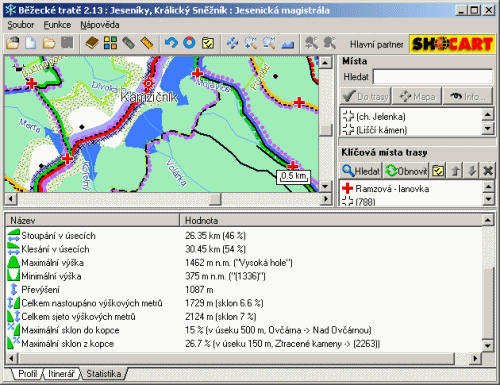The height and width of the screenshot is (385, 500).
Task: Click the Hledat button in key places
Action: click(361, 171)
